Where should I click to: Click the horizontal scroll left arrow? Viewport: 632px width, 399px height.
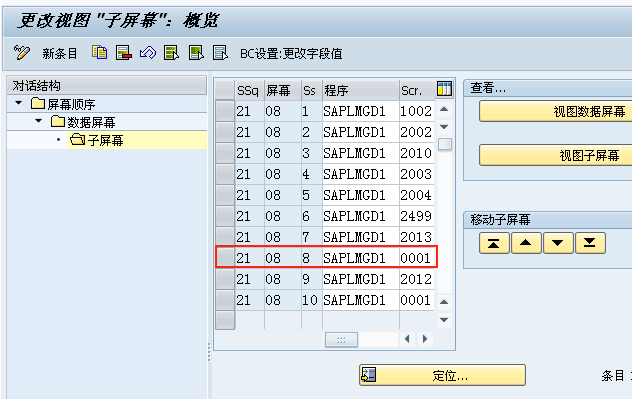[407, 339]
